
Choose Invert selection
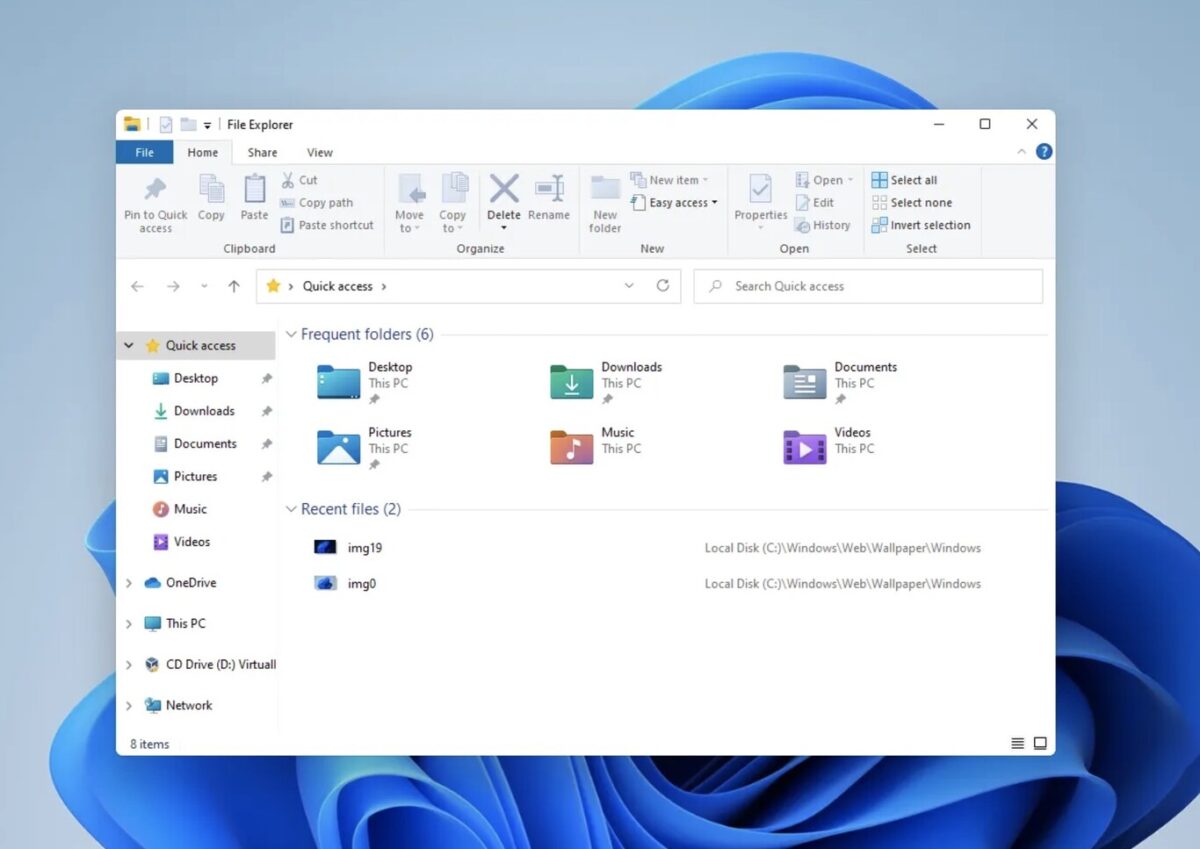point(920,225)
